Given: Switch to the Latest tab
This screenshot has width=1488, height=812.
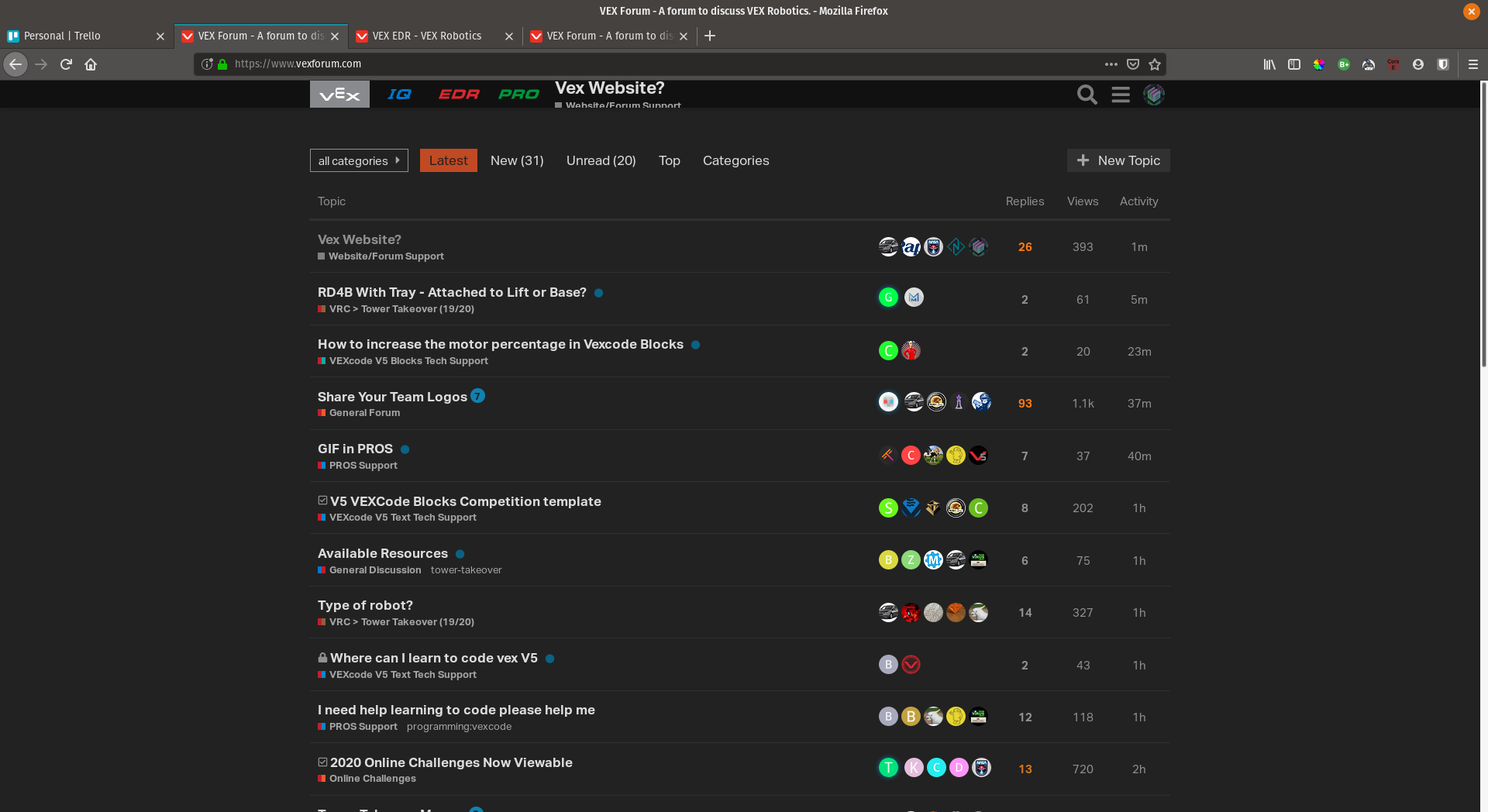Looking at the screenshot, I should click(x=449, y=160).
